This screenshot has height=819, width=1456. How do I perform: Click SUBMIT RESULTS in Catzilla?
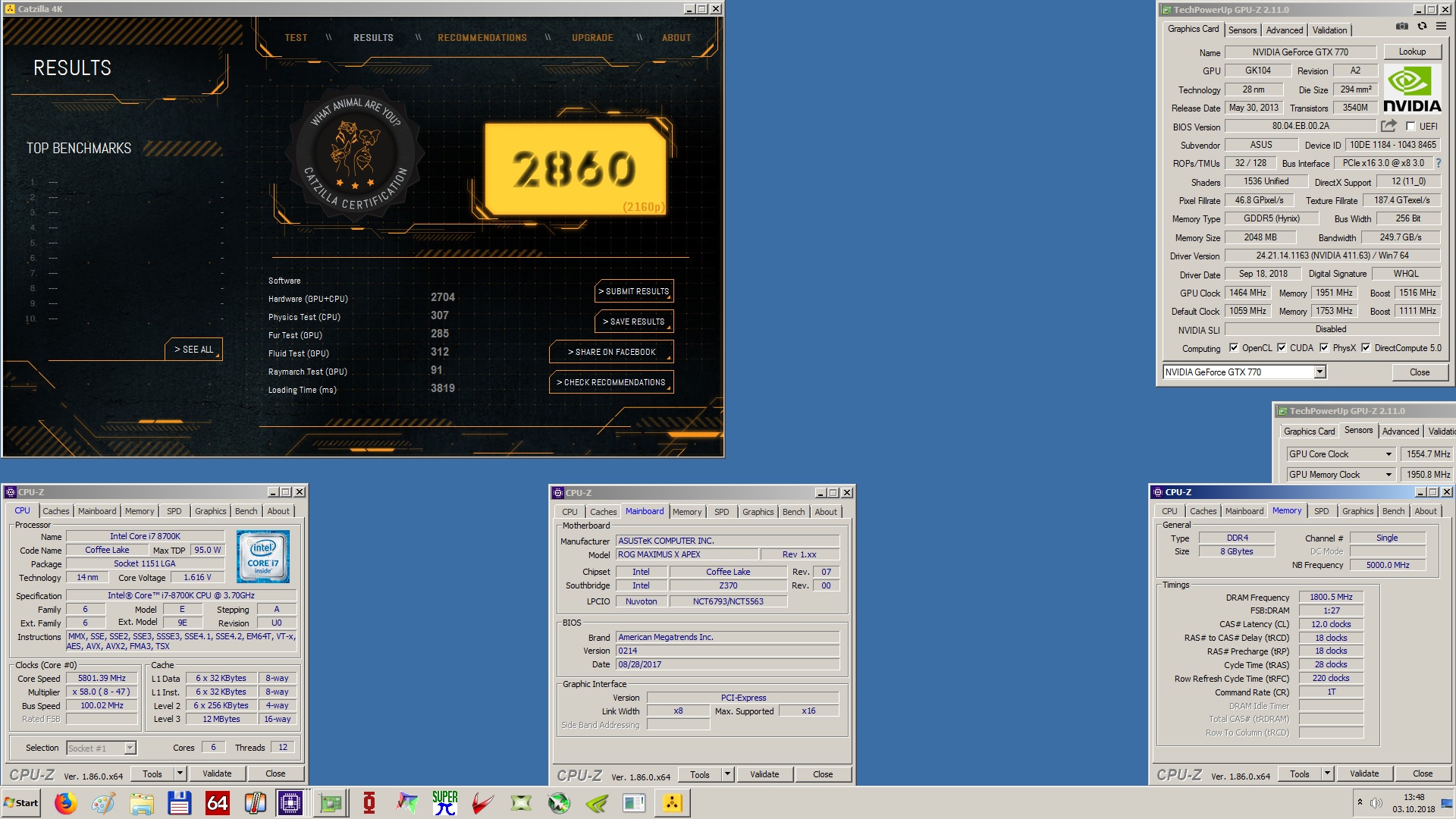[x=634, y=291]
